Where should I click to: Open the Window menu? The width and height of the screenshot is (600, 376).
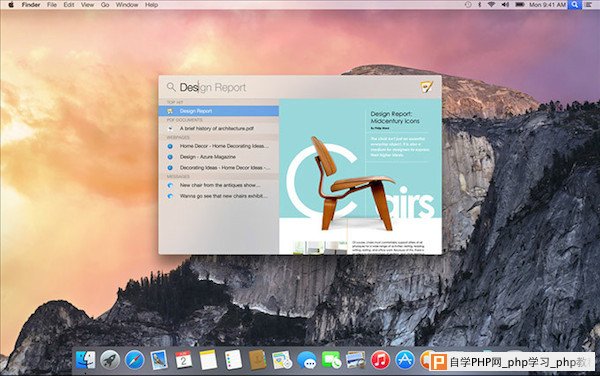(127, 5)
